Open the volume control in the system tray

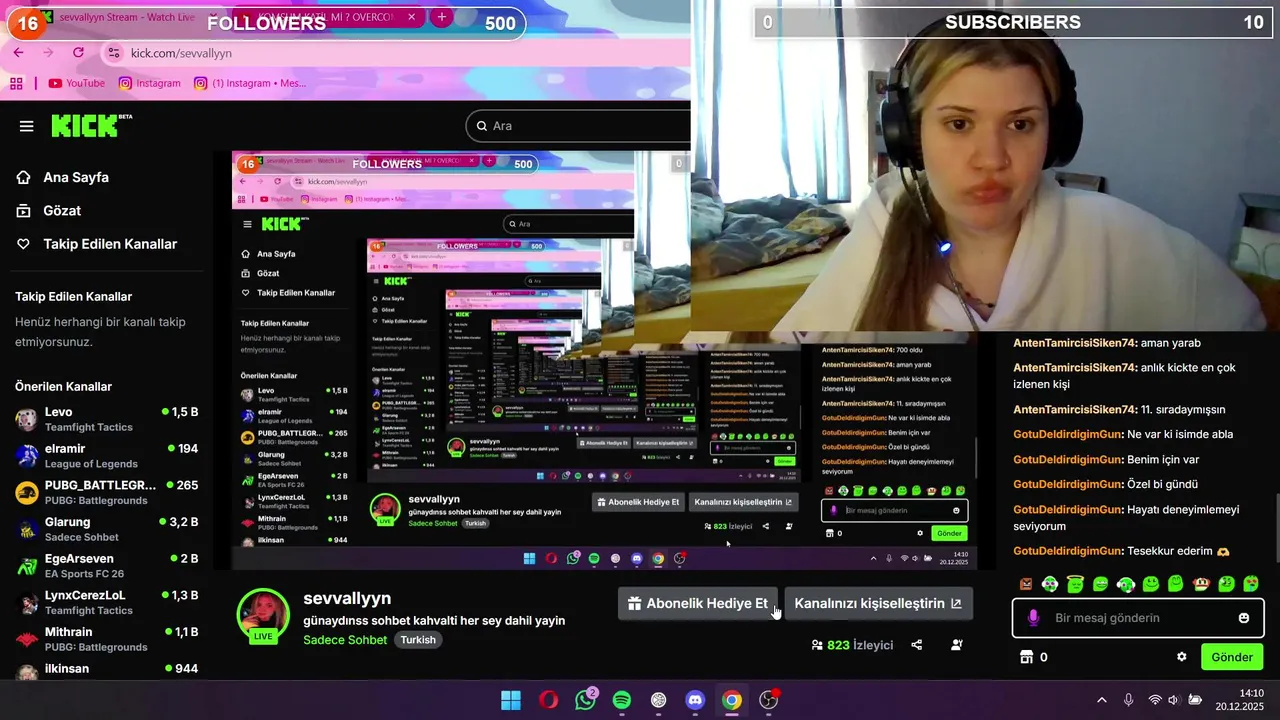click(x=1173, y=700)
